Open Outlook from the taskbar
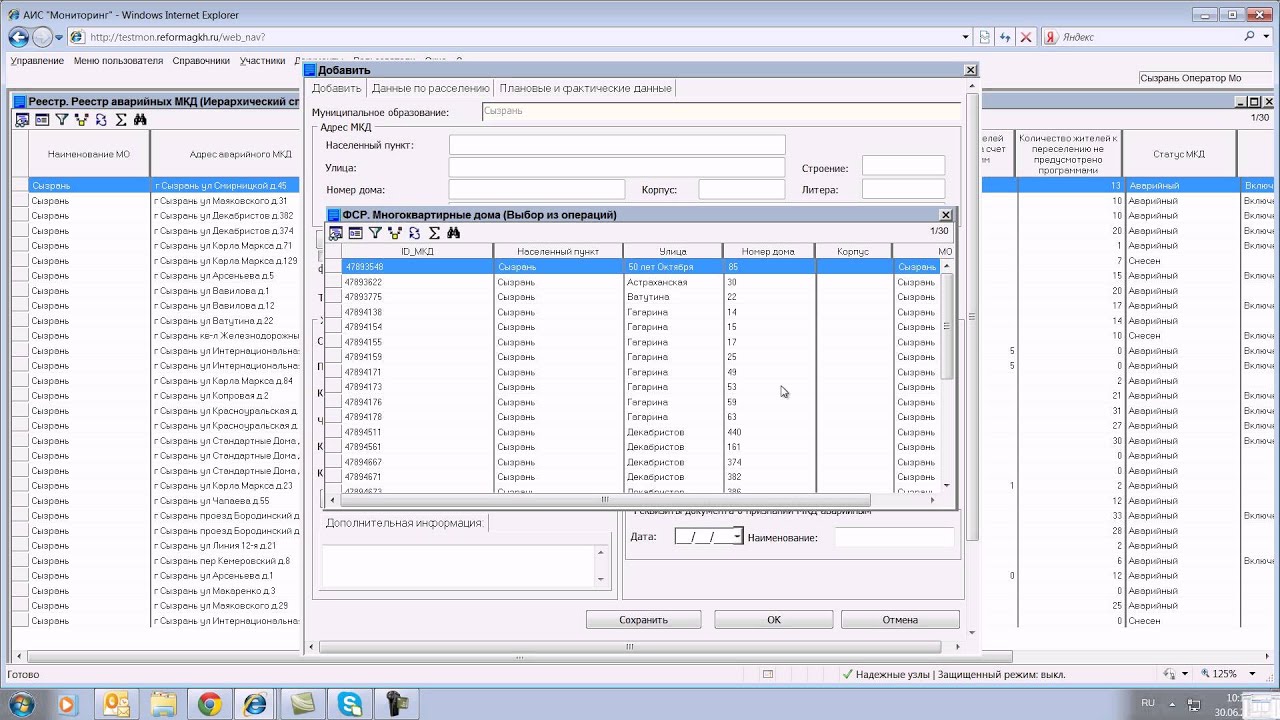Image resolution: width=1280 pixels, height=720 pixels. click(116, 704)
